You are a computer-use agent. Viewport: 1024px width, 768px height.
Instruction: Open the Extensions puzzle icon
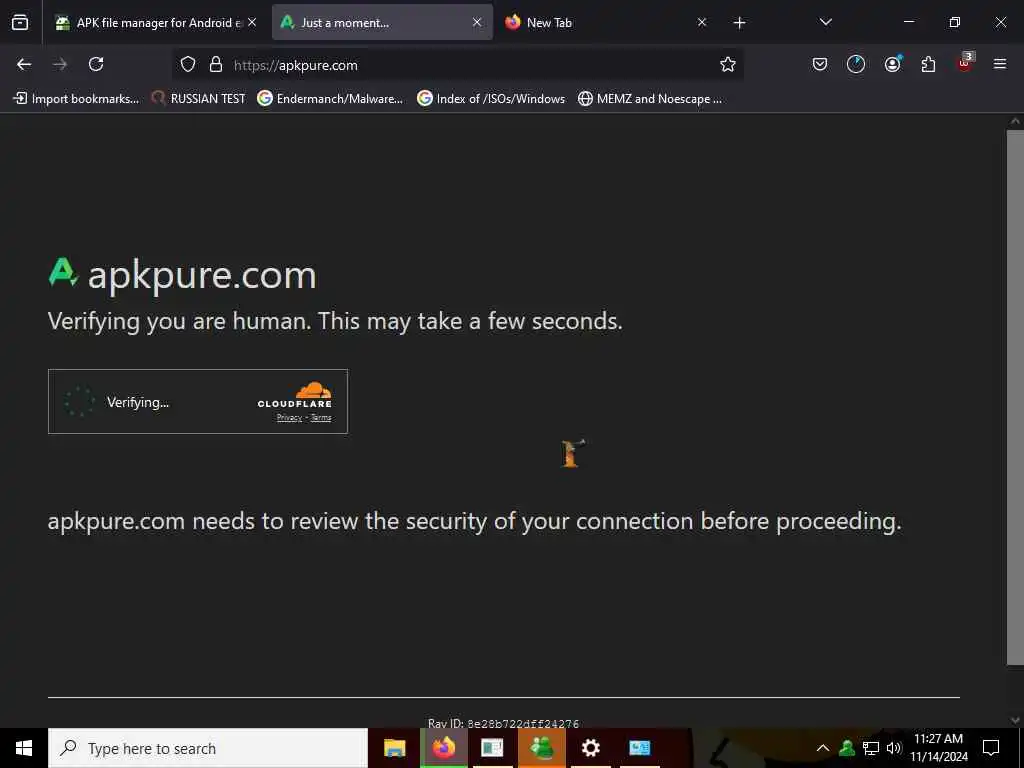pos(928,64)
